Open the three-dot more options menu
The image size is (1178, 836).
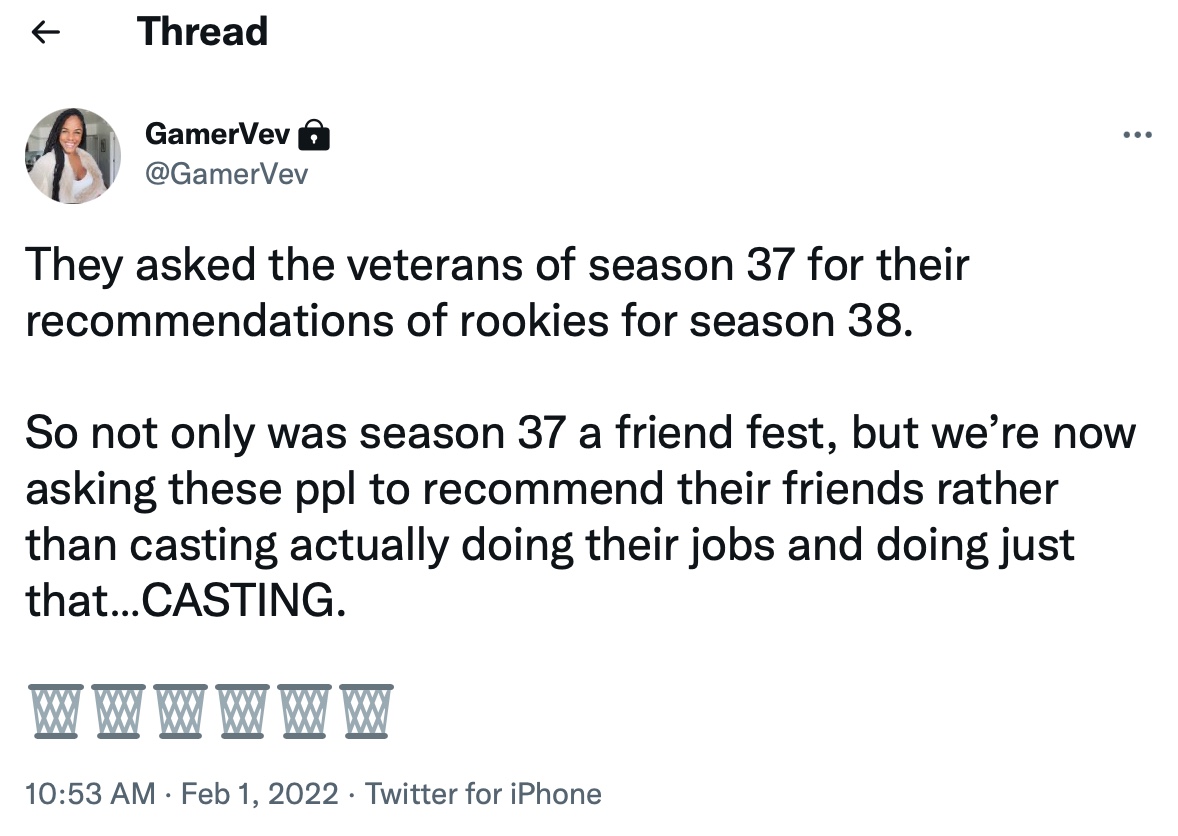1138,134
